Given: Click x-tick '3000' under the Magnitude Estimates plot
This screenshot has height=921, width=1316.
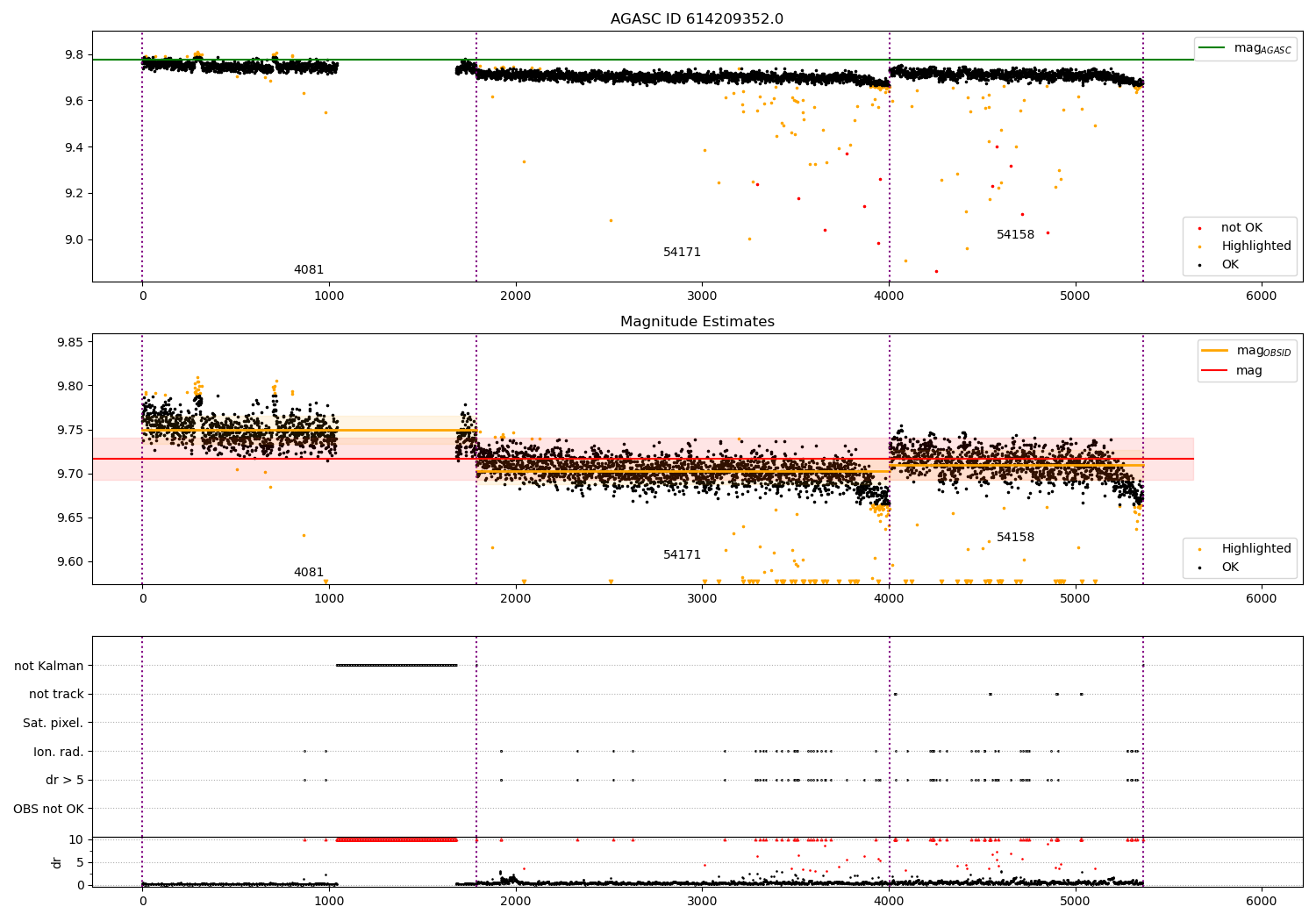Looking at the screenshot, I should click(702, 599).
